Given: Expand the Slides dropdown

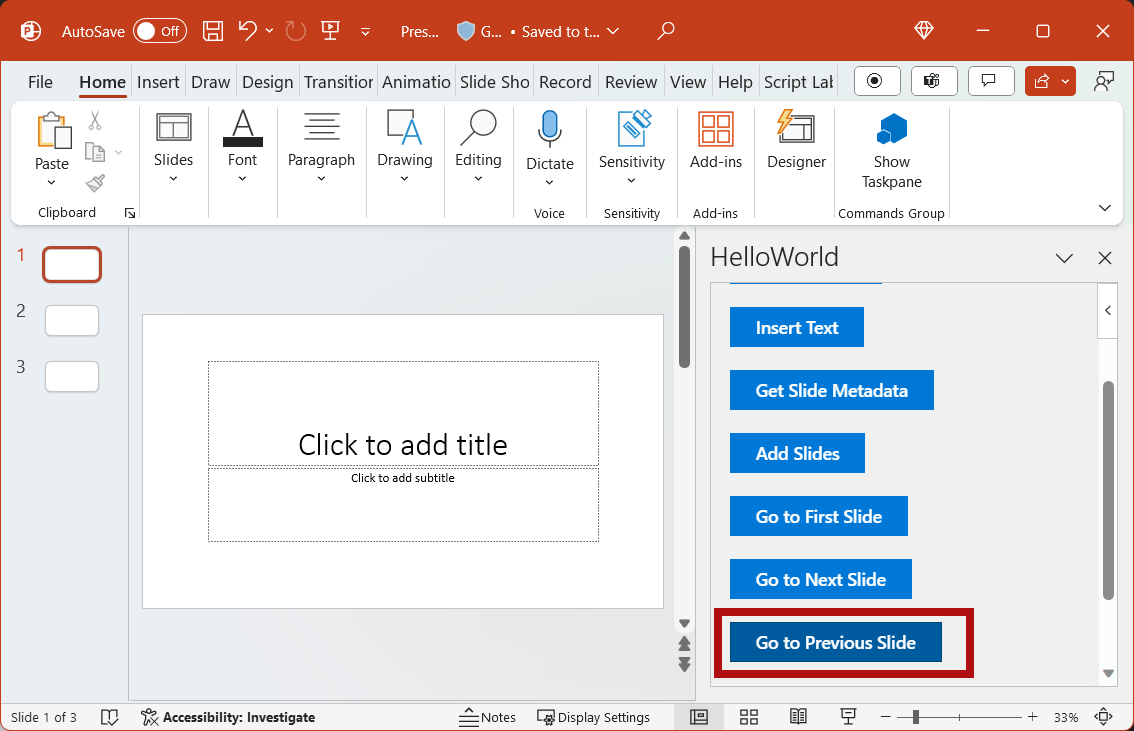Looking at the screenshot, I should click(x=173, y=180).
